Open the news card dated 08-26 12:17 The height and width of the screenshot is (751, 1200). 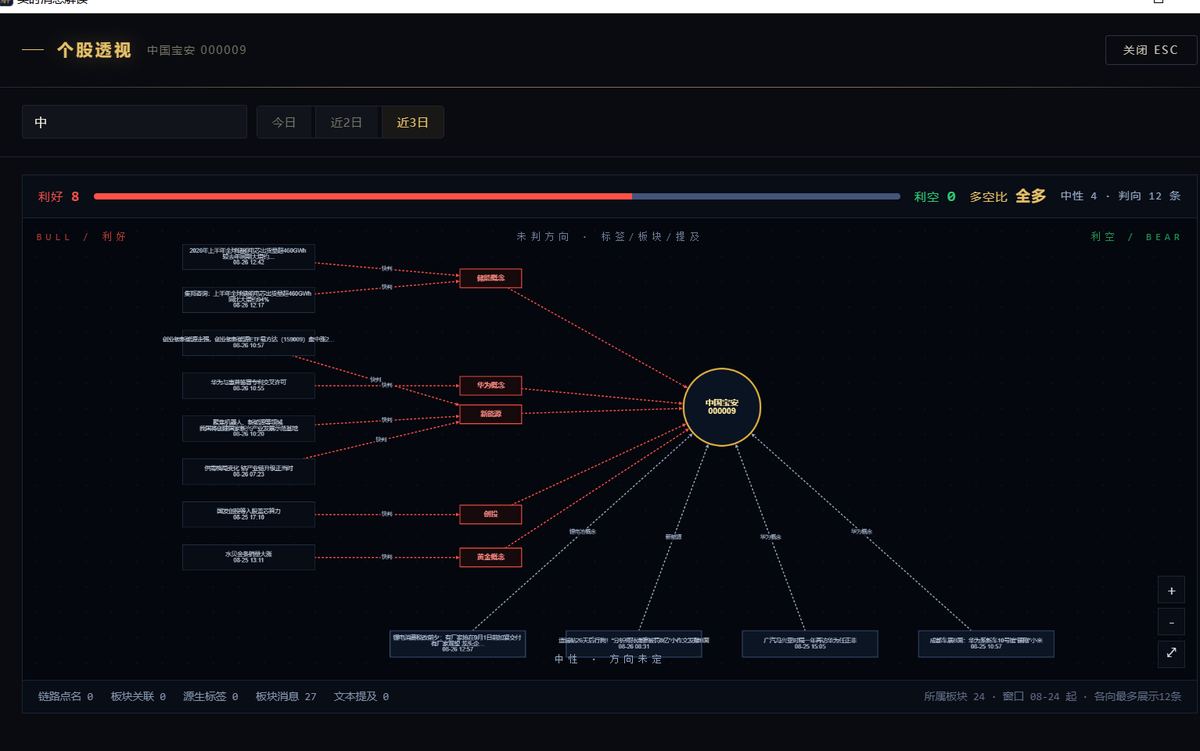248,299
